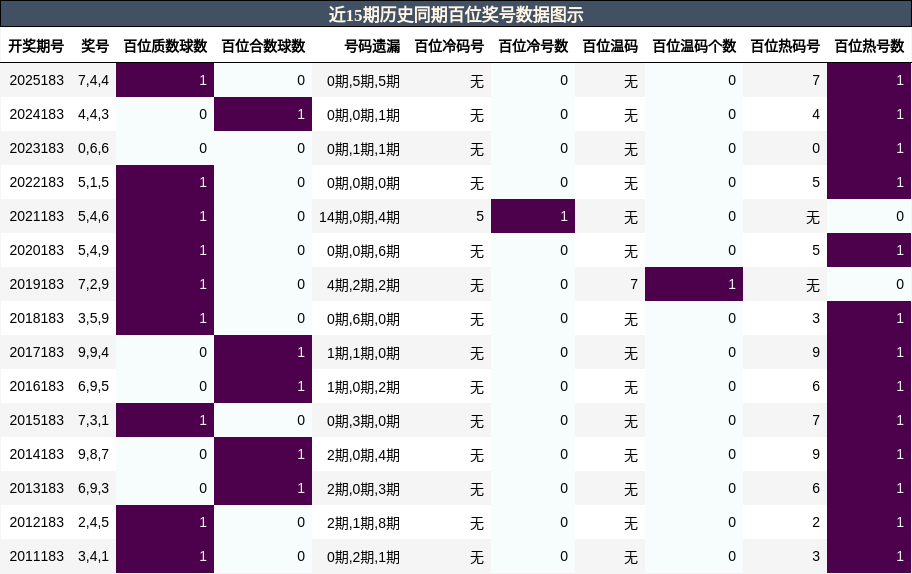Image resolution: width=912 pixels, height=574 pixels.
Task: Select period cell 2011183
Action: point(37,557)
